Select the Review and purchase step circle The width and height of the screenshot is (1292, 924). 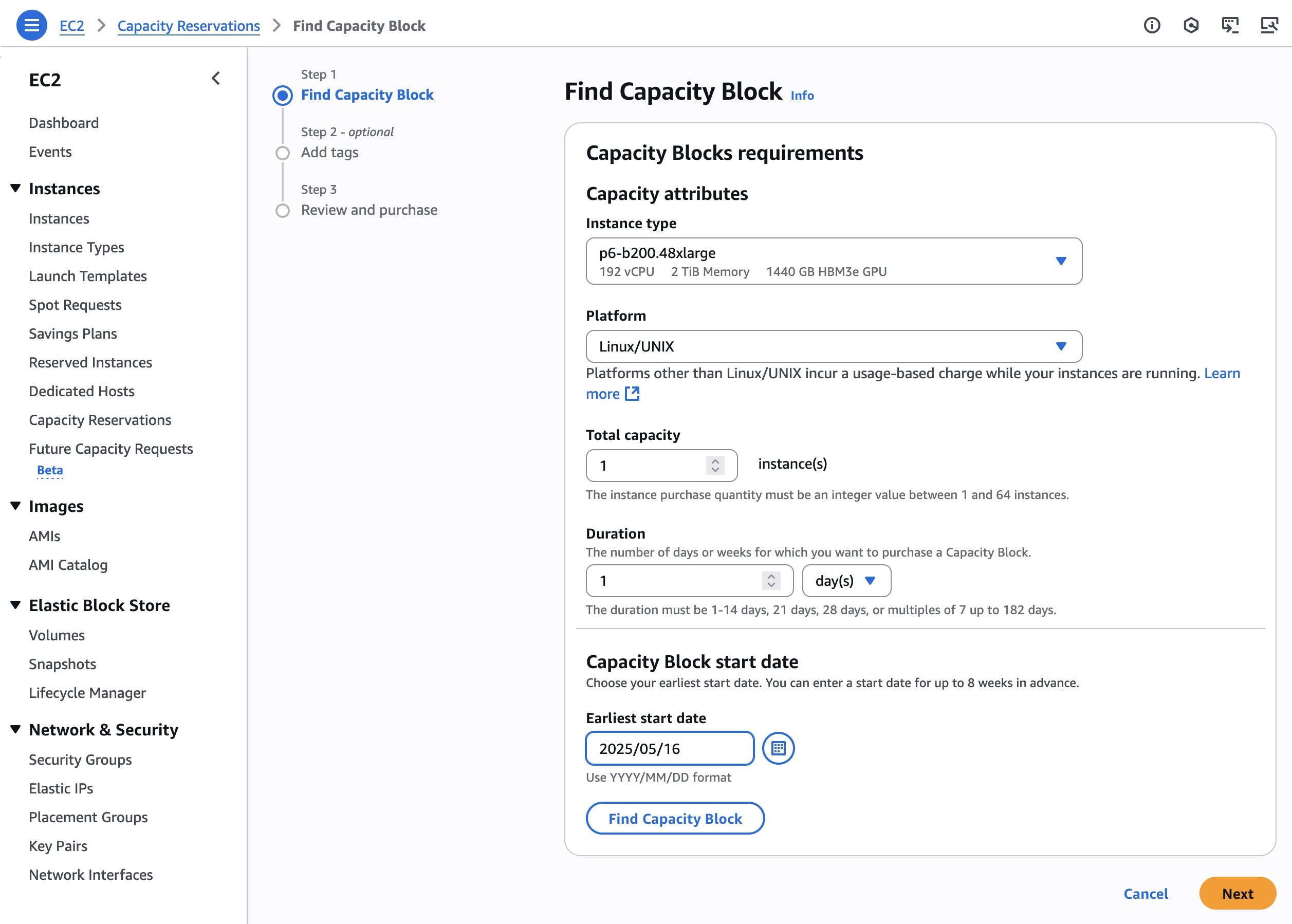click(283, 211)
